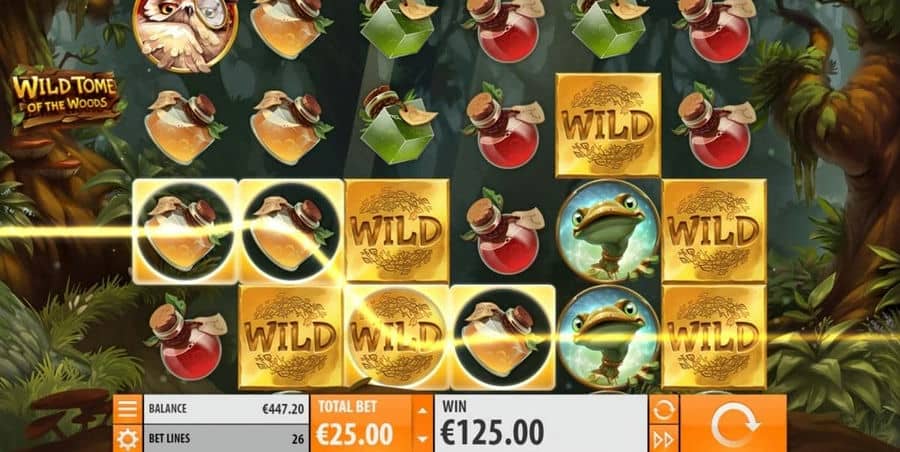Toggle the autoplay circular arrows button
This screenshot has height=452, width=900.
[664, 409]
